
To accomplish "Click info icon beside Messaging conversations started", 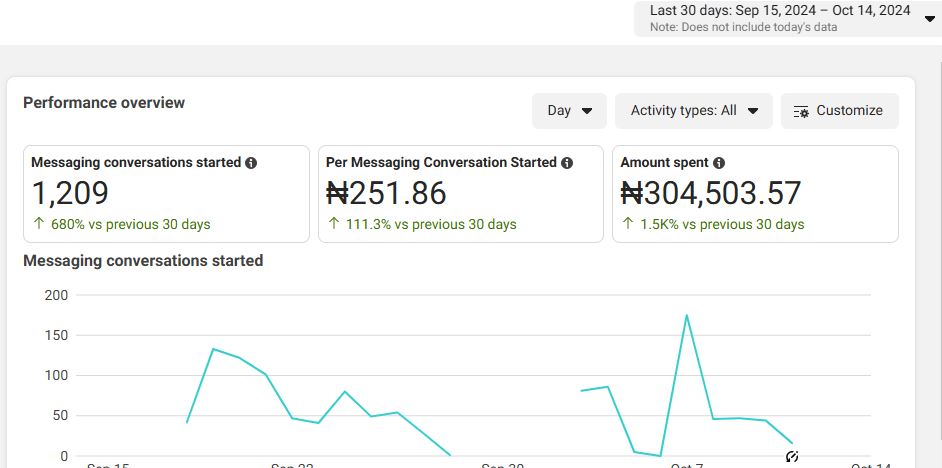I will point(251,163).
